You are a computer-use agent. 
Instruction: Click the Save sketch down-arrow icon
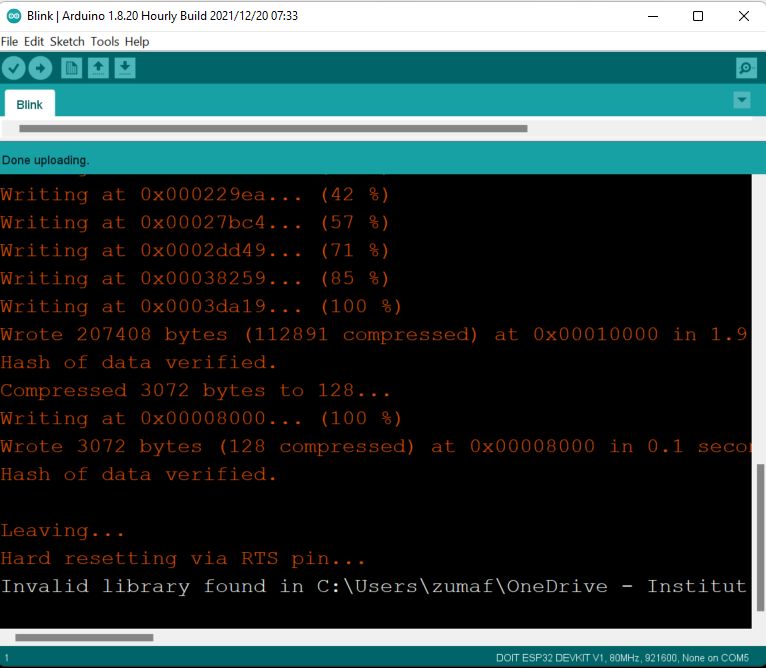(x=125, y=68)
